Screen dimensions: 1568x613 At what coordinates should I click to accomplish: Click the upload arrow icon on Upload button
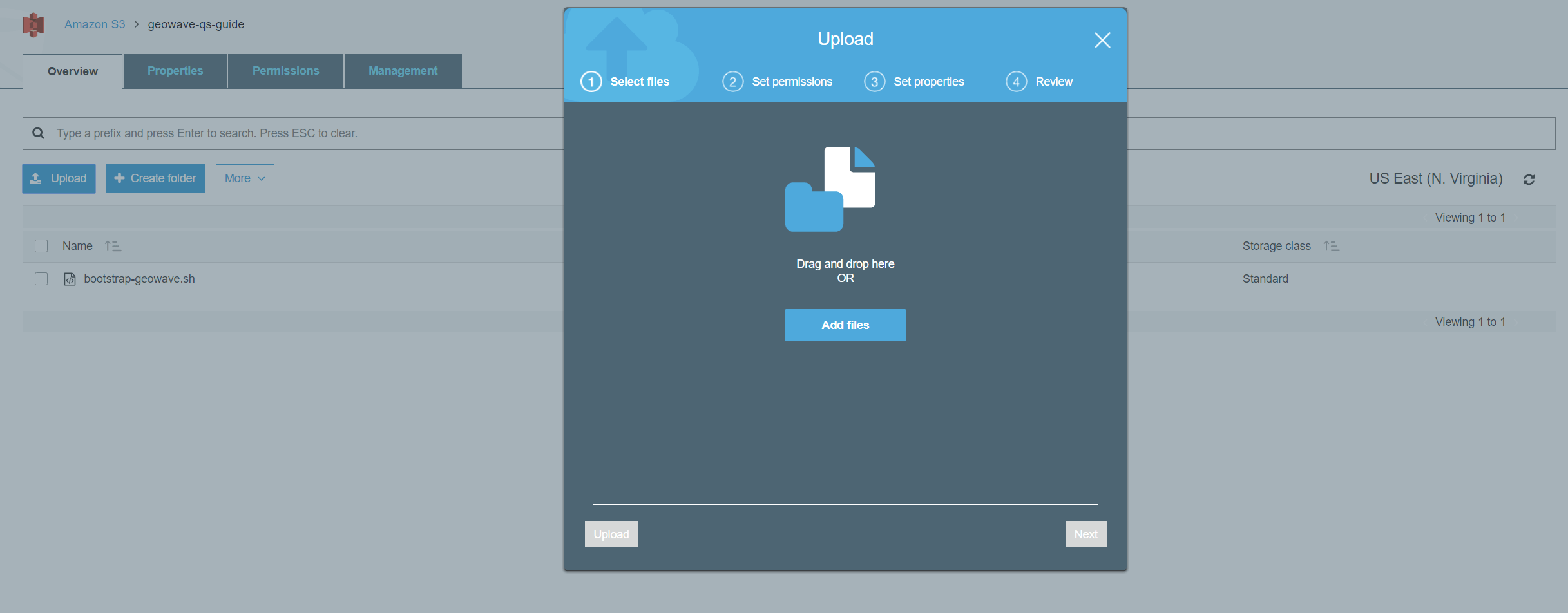35,178
